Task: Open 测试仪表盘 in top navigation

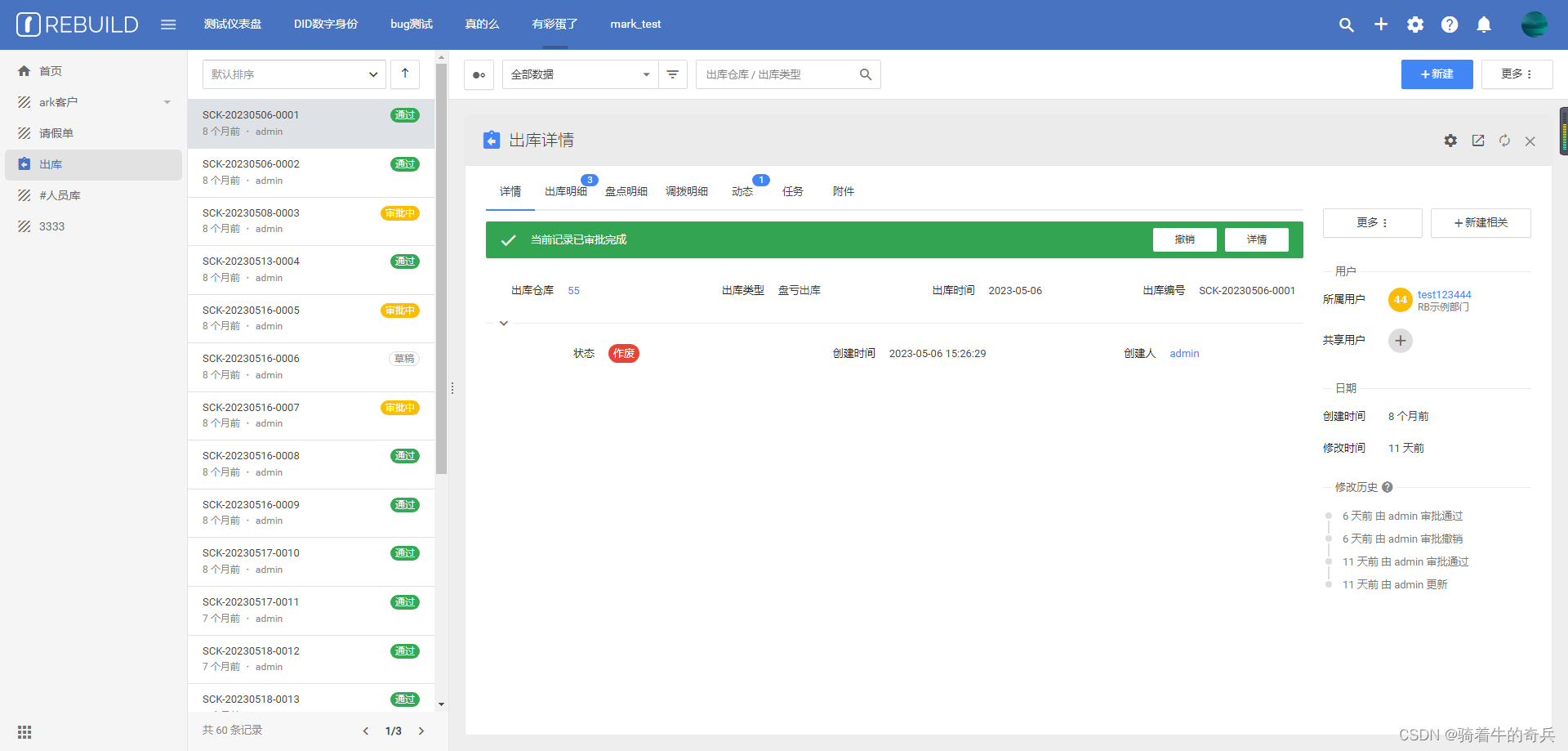Action: click(x=233, y=25)
